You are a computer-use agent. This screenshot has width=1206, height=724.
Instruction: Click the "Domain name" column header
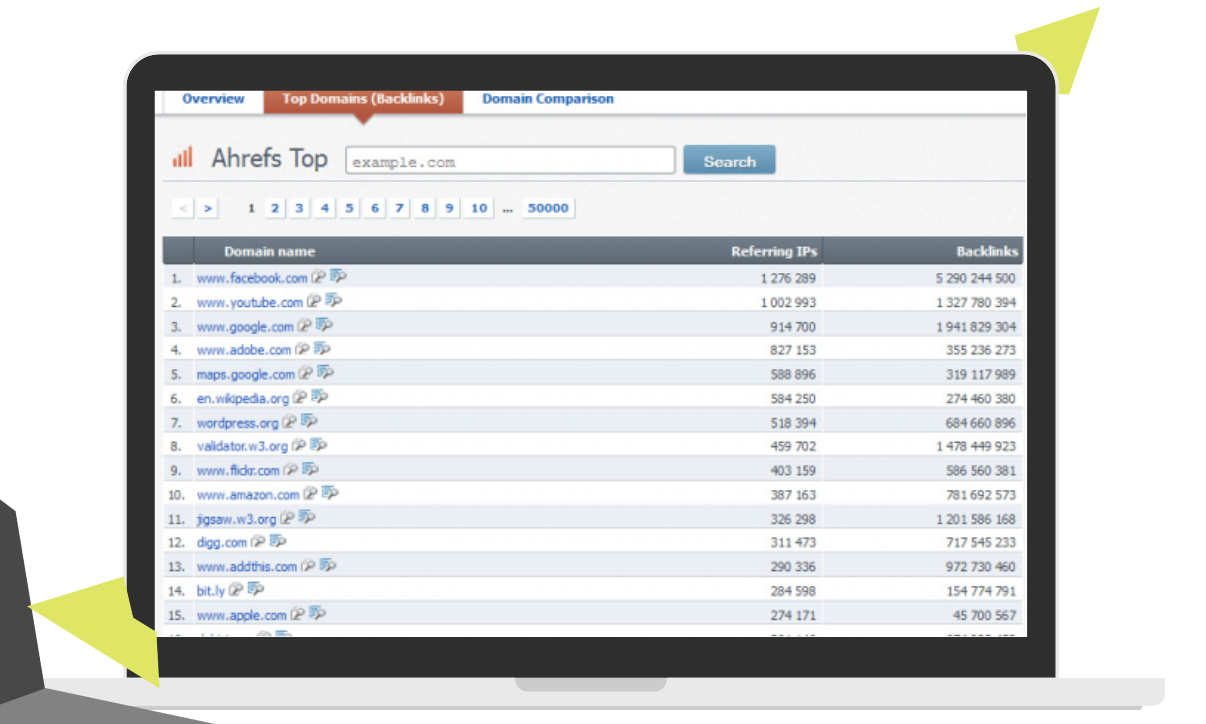pos(269,251)
